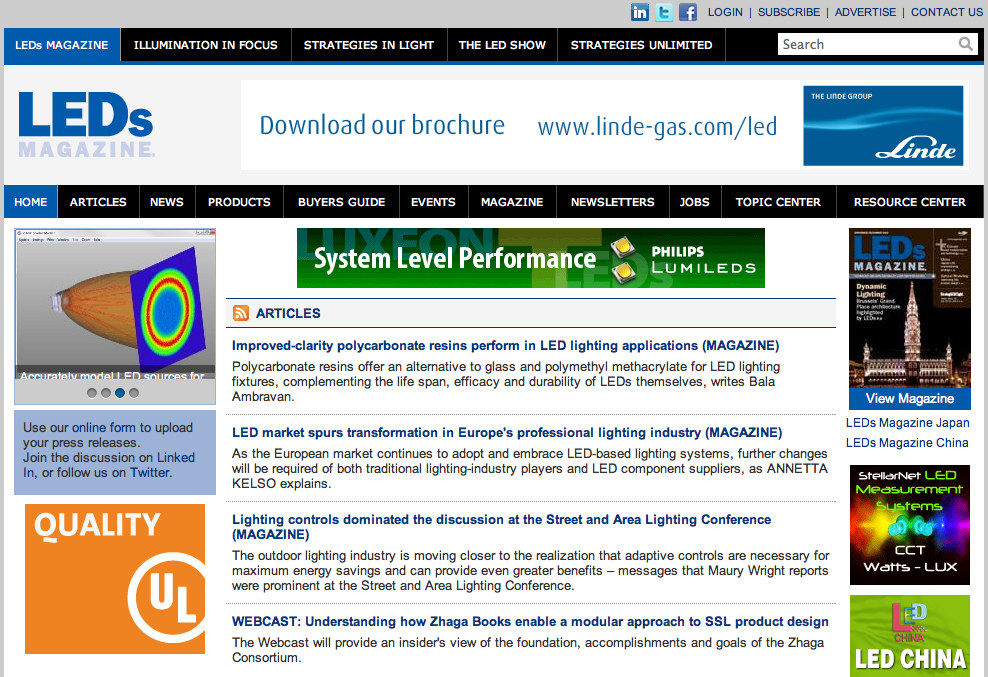Follow the 'Twitter' text link
Image resolution: width=988 pixels, height=677 pixels.
(150, 473)
